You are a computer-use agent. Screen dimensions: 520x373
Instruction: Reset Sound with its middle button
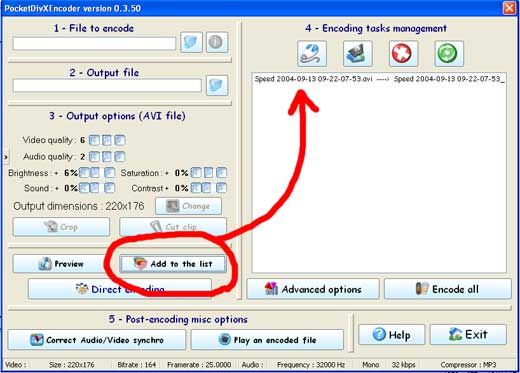pyautogui.click(x=95, y=188)
